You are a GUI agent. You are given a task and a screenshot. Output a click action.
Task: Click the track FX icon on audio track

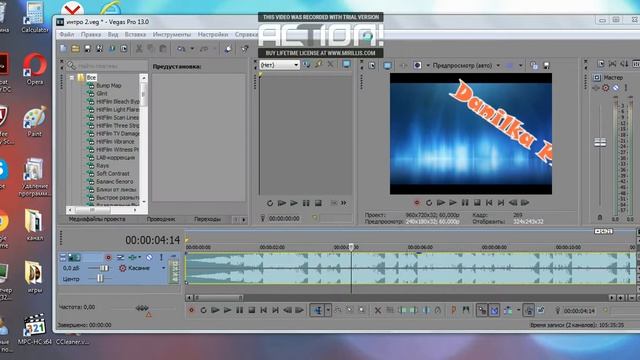click(133, 257)
